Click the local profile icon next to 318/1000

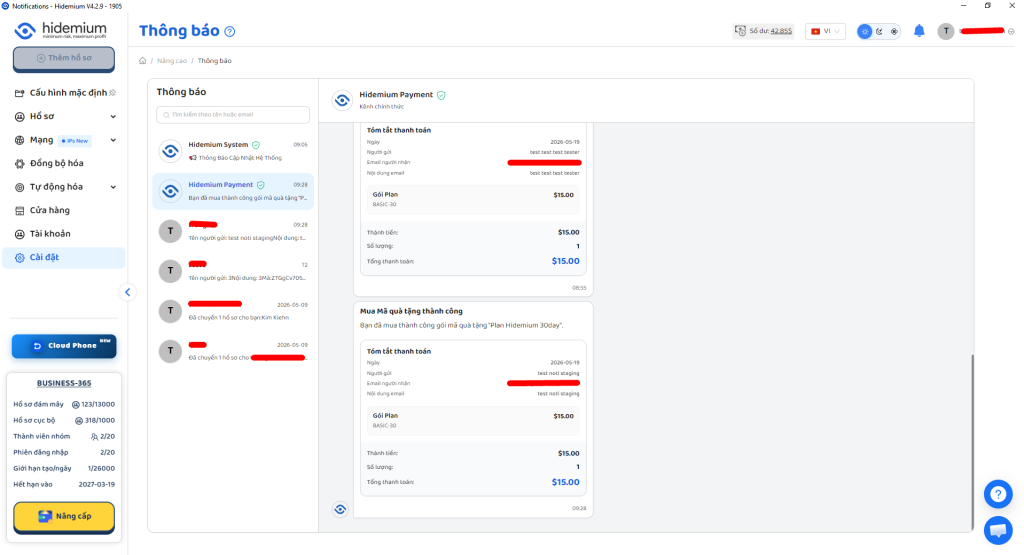pos(78,420)
